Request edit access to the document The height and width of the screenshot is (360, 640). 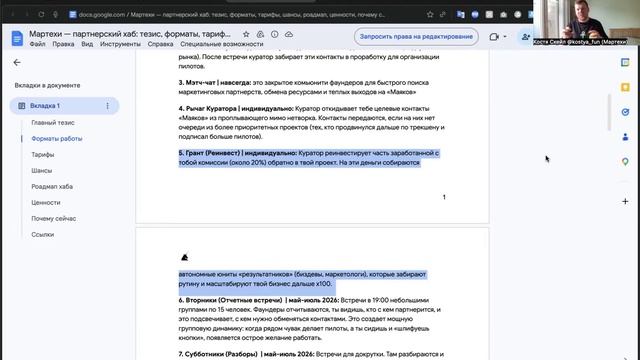coord(416,37)
